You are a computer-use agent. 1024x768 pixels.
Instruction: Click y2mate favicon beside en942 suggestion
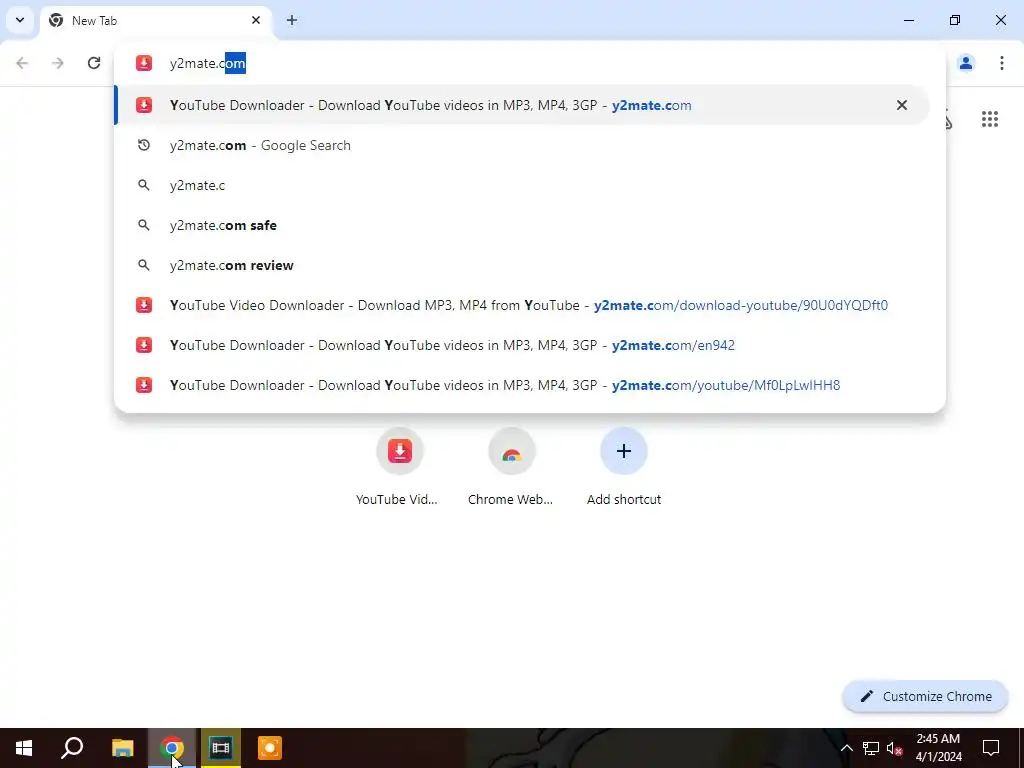(x=144, y=345)
